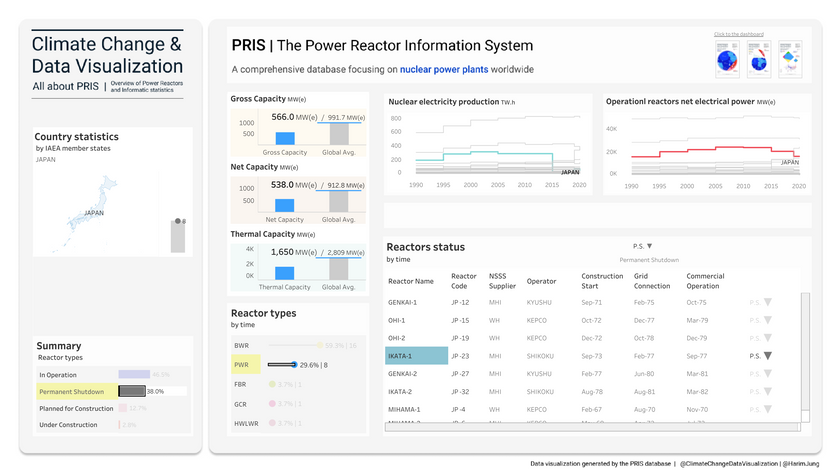Click the P.S. triangle marker in the IKATA-2 row
This screenshot has height=472, width=840.
(768, 392)
